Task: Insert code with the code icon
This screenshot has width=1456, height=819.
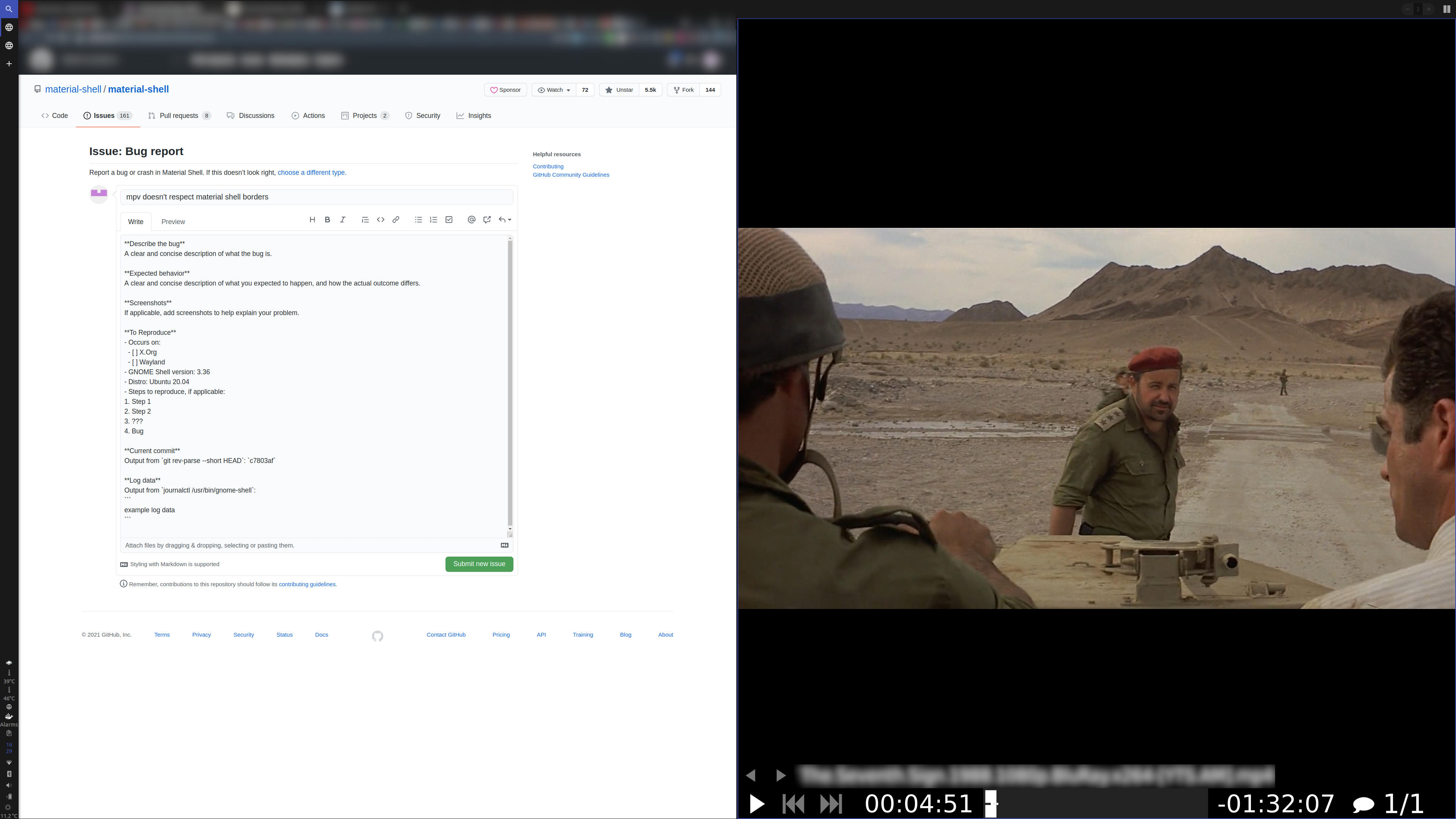Action: [380, 220]
